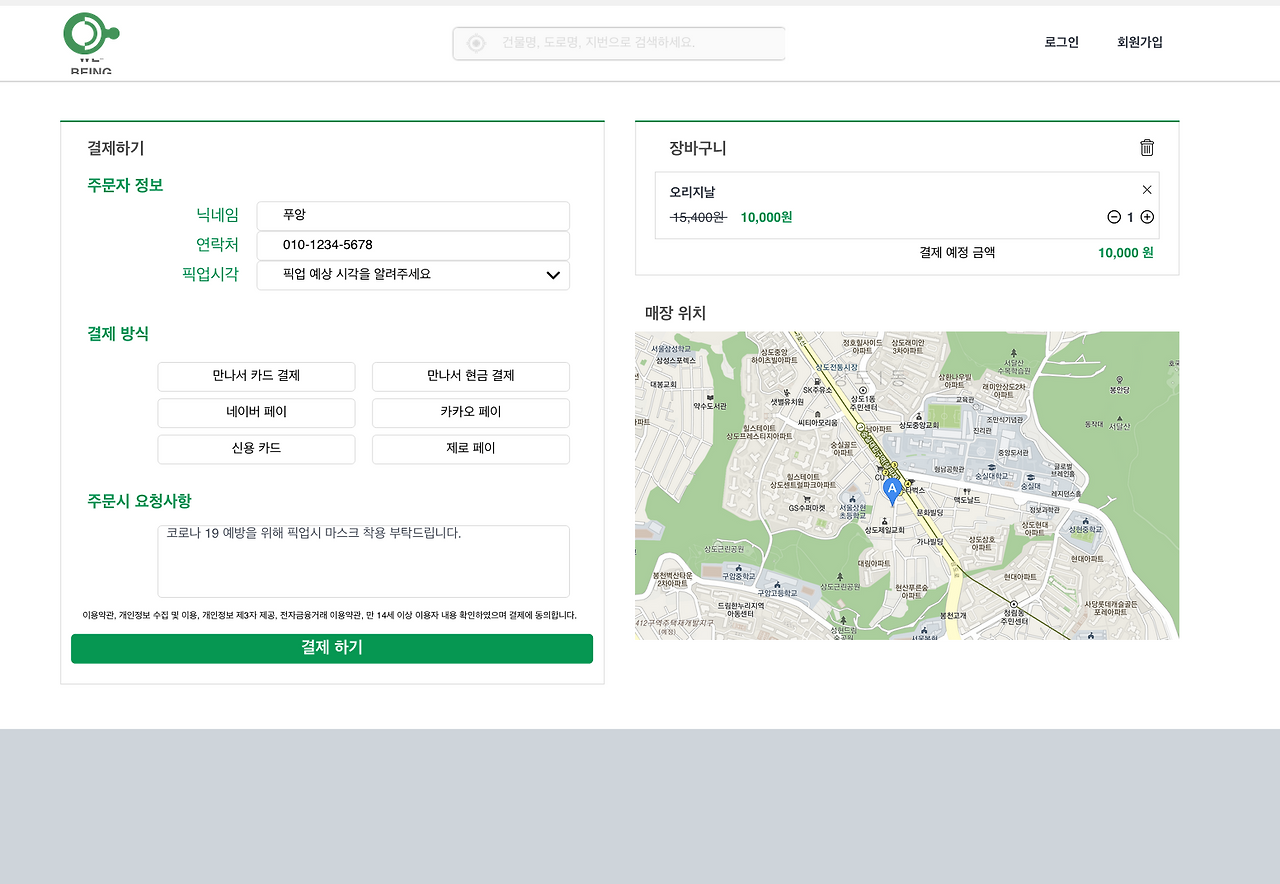Edit the 주문시 요청사항 text area
Viewport: 1280px width, 884px height.
point(364,562)
